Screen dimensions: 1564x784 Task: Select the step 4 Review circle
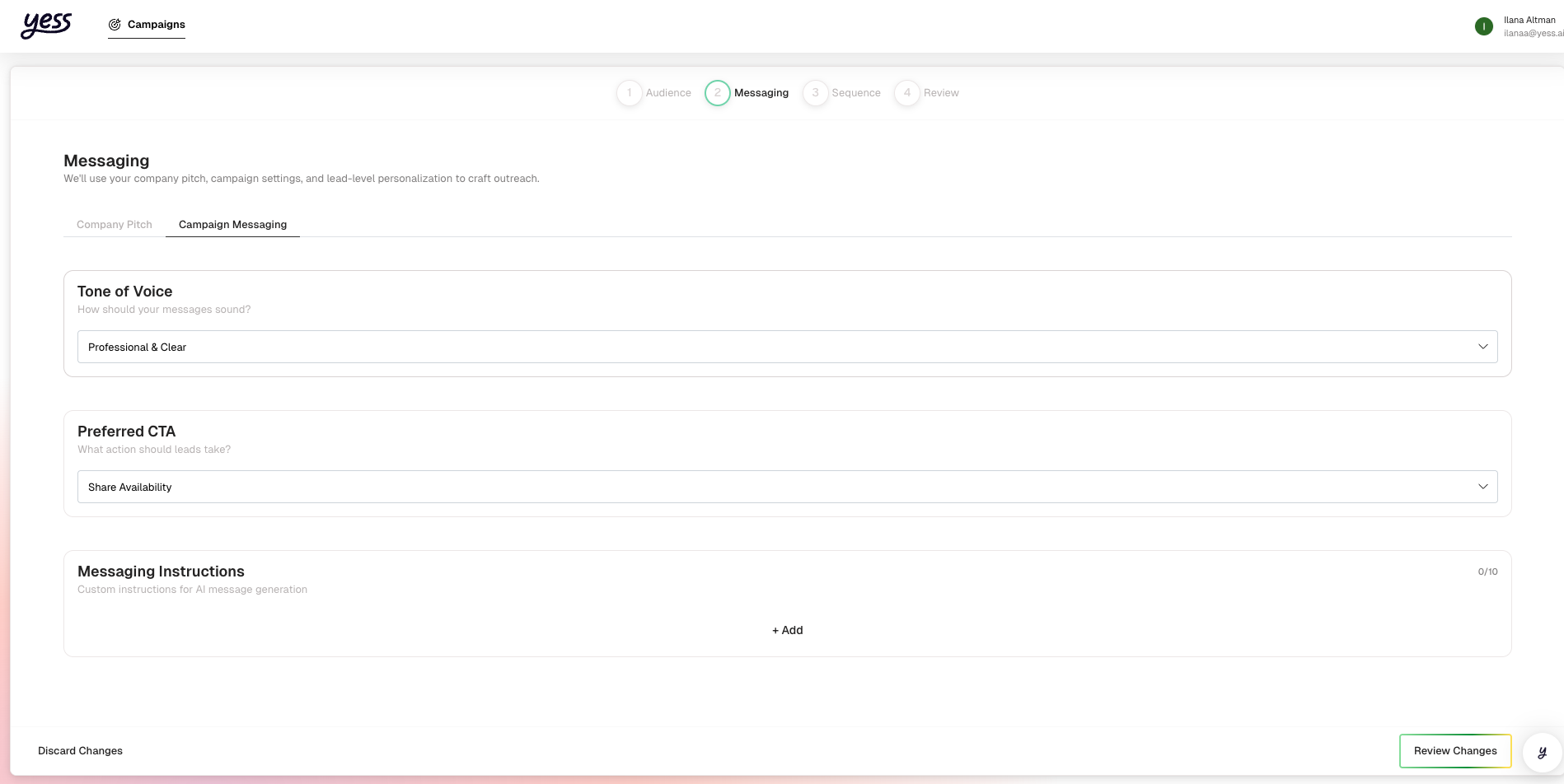pos(906,93)
